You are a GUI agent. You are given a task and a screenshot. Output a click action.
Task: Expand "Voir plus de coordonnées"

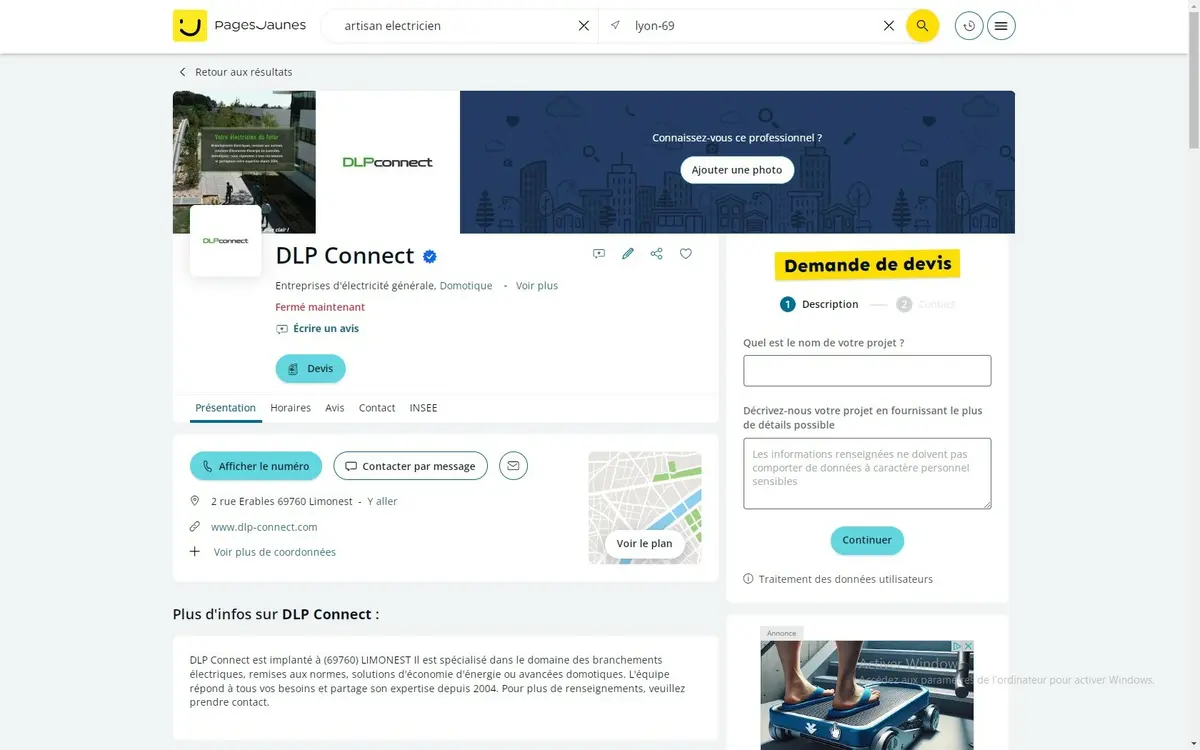(275, 552)
